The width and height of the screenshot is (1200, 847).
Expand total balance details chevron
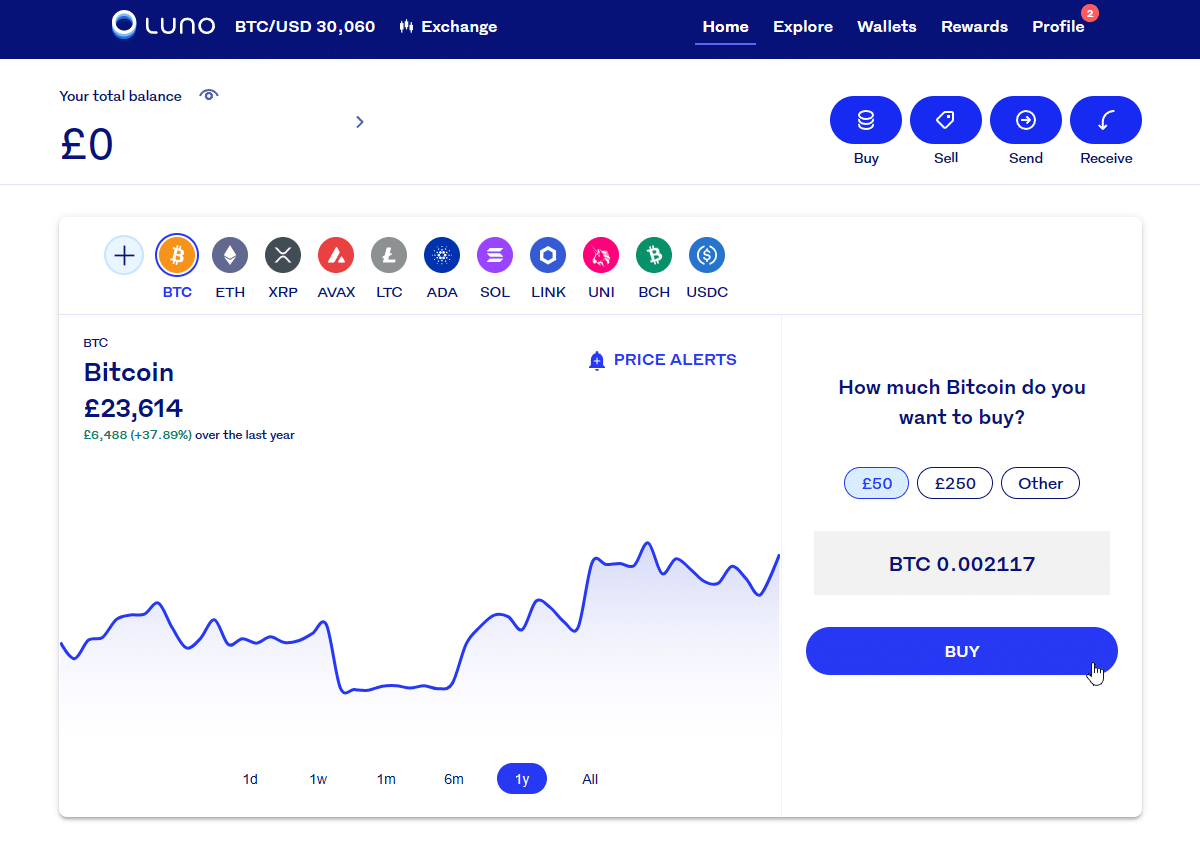point(360,122)
